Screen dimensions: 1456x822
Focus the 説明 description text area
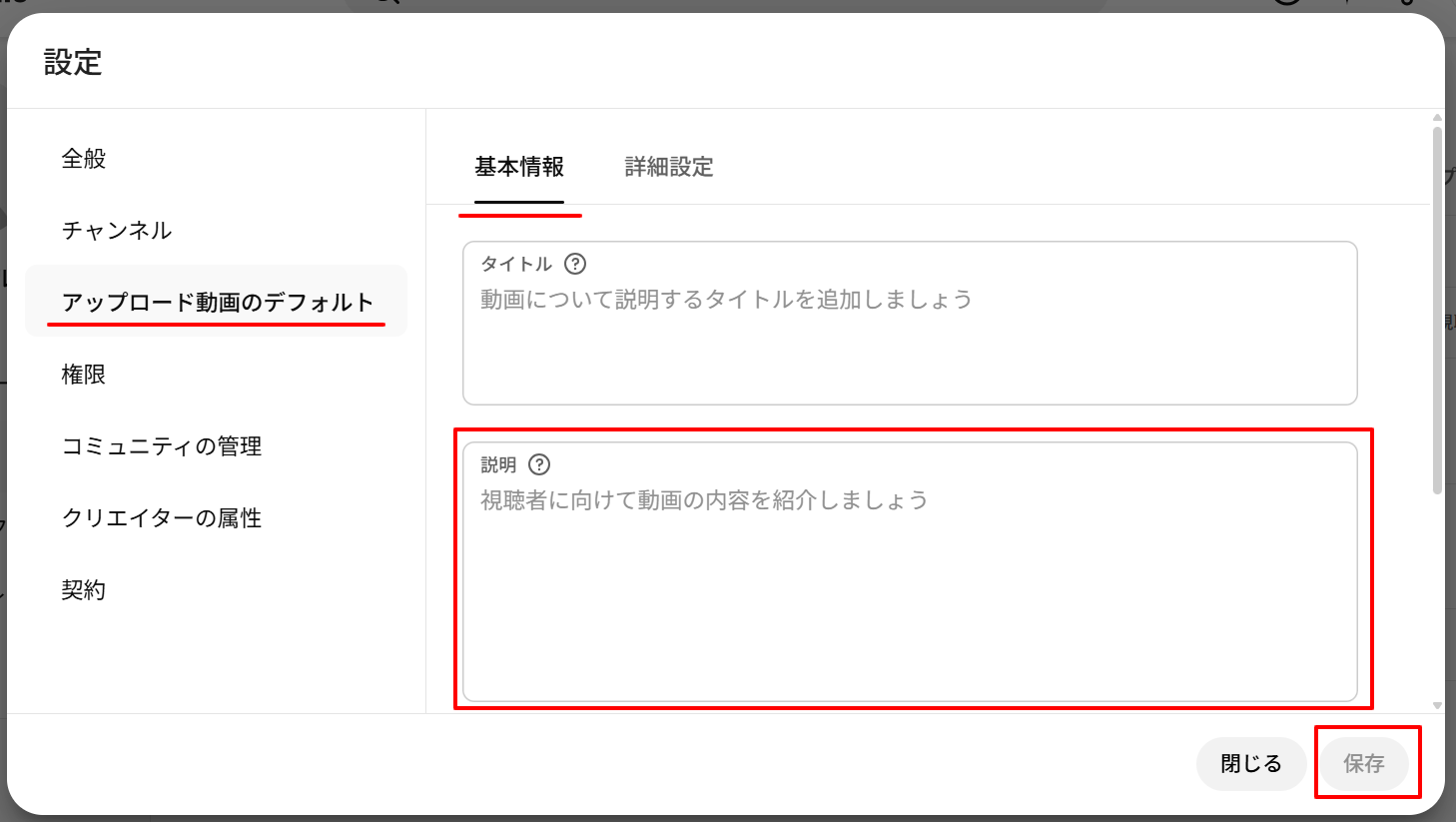(x=910, y=572)
